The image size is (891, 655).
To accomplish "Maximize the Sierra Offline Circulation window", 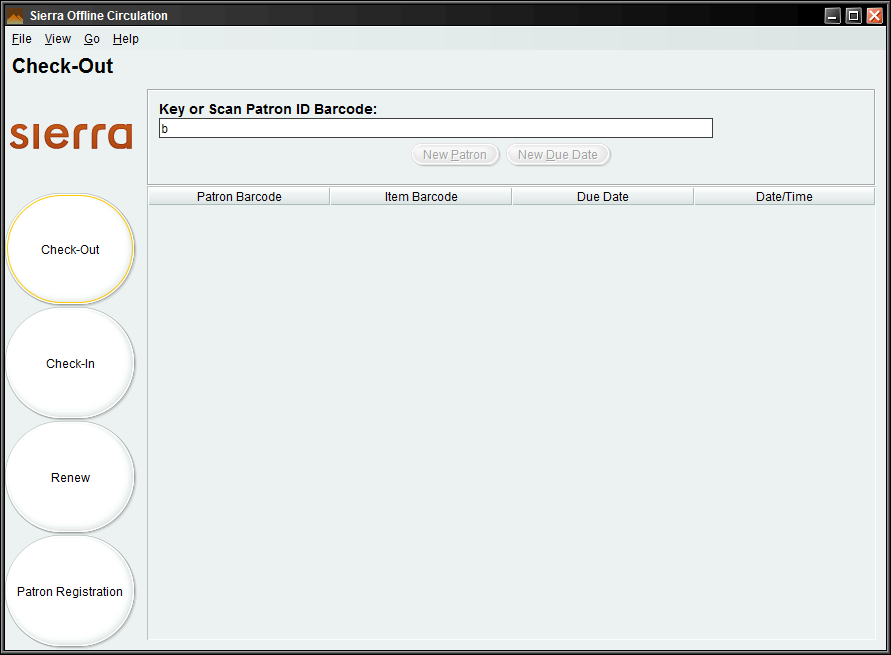I will coord(853,16).
